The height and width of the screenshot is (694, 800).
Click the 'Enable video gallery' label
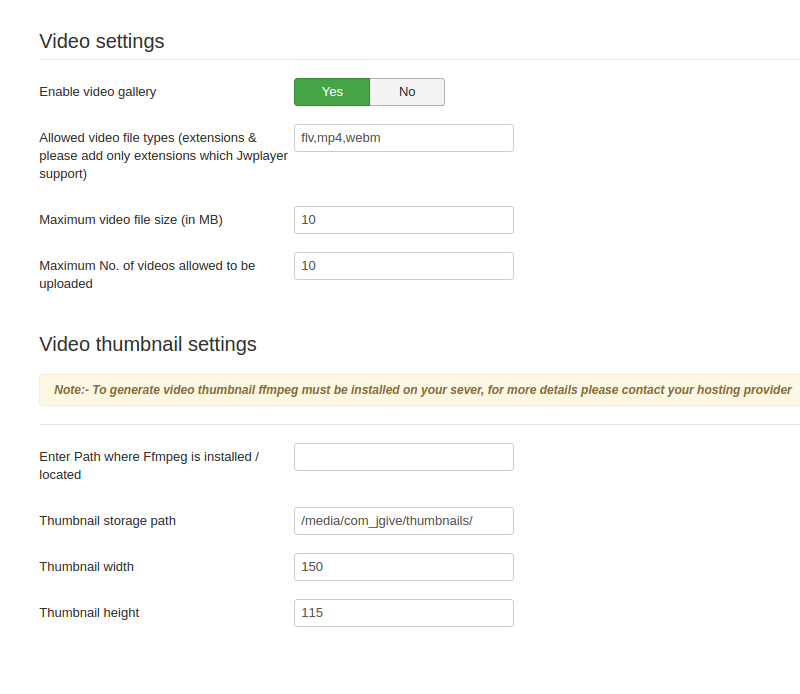coord(98,92)
